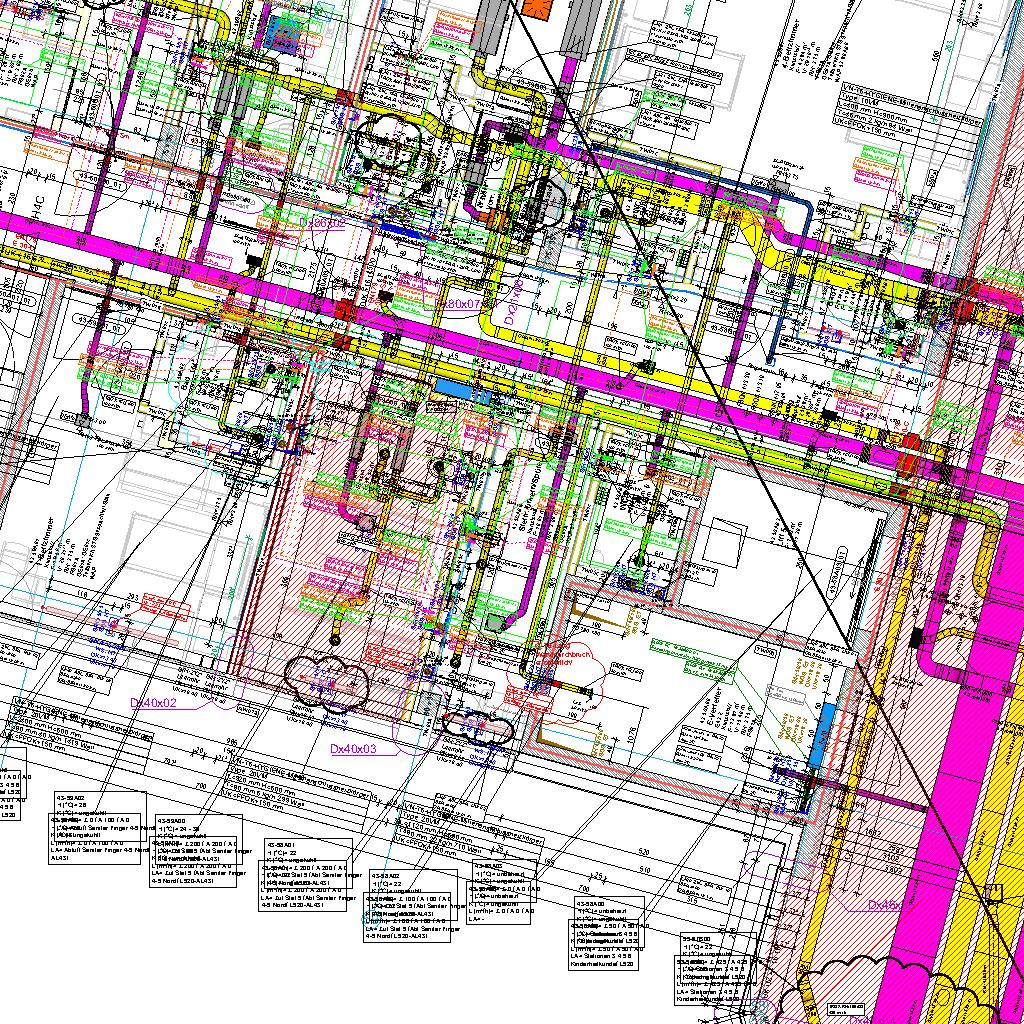Select the purple label 'Dx40x03'

353,749
